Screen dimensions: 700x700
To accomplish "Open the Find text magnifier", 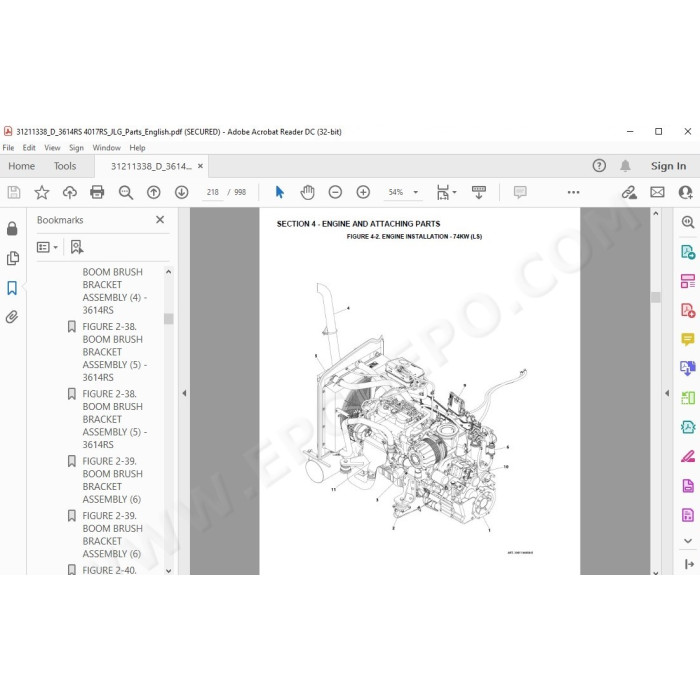I will pyautogui.click(x=125, y=192).
